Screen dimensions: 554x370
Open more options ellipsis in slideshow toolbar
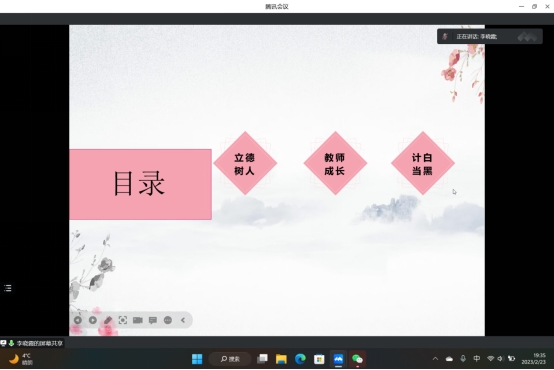pyautogui.click(x=168, y=320)
